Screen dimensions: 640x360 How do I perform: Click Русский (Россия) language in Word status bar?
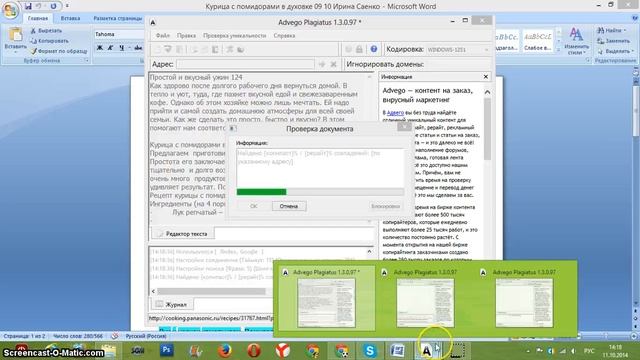tap(146, 336)
